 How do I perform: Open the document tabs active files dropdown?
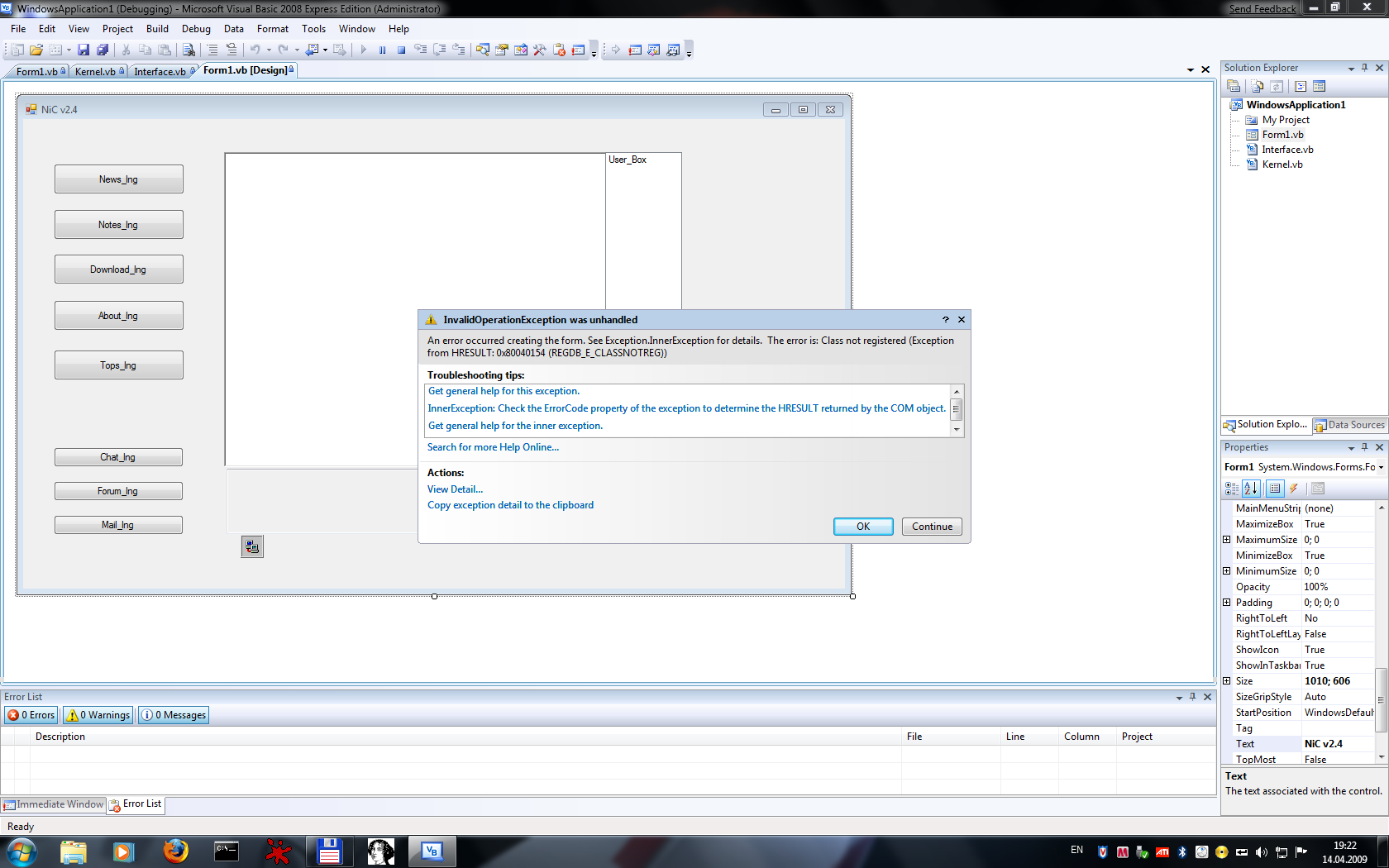pyautogui.click(x=1191, y=69)
